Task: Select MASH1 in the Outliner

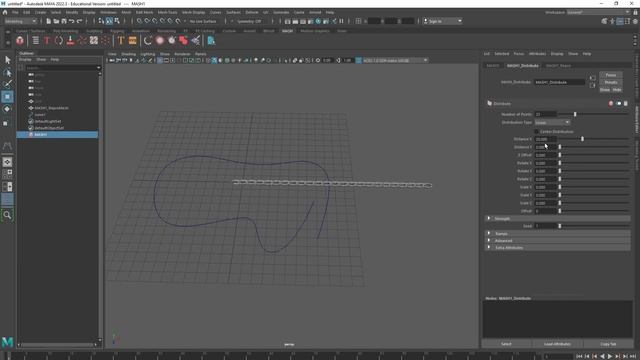Action: pyautogui.click(x=57, y=134)
